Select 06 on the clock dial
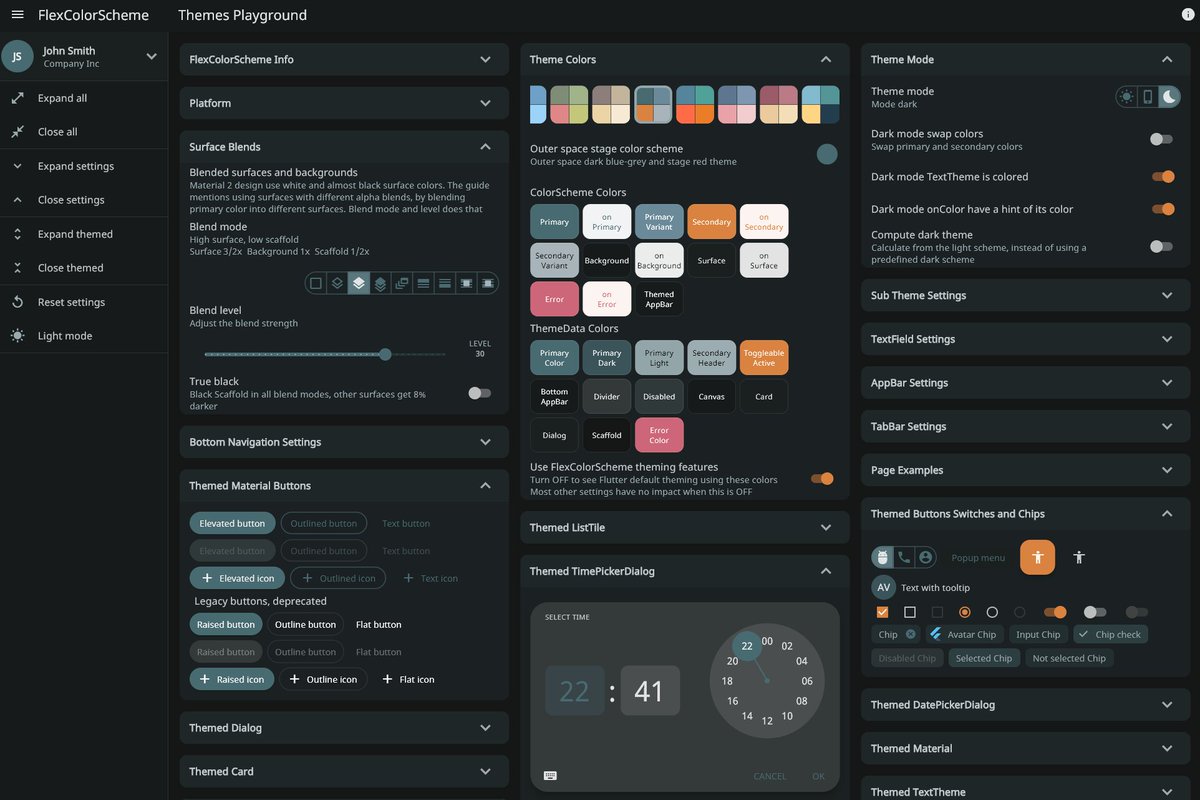This screenshot has height=800, width=1200. (807, 681)
